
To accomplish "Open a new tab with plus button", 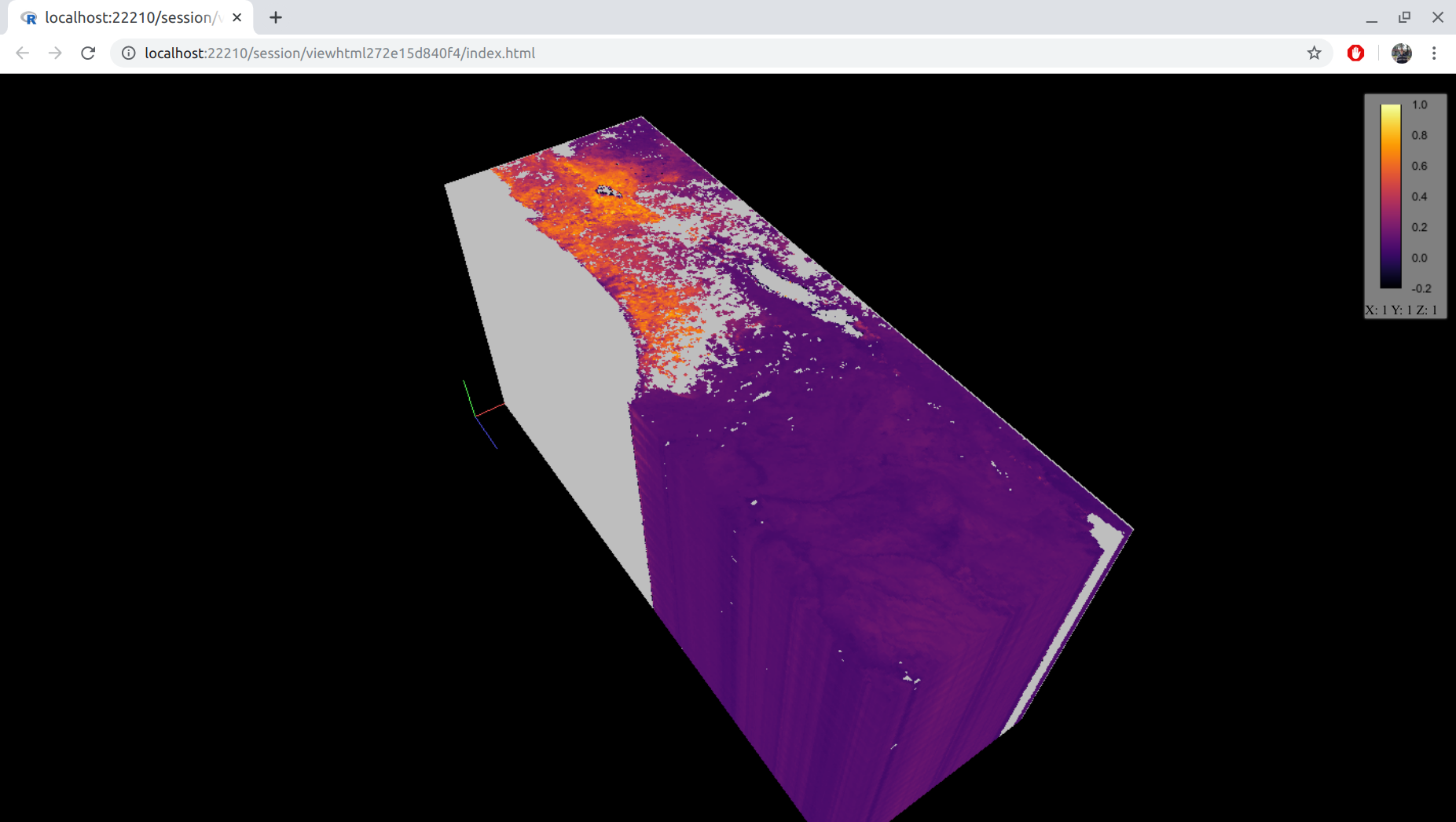I will point(275,17).
